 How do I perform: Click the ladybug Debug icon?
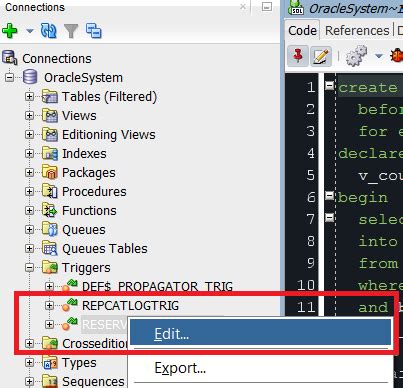click(397, 56)
